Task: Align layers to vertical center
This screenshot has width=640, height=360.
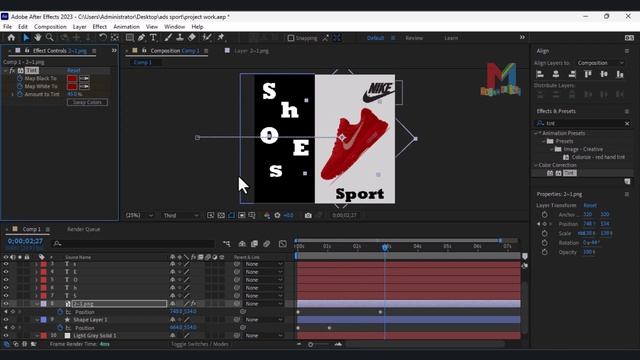Action: point(604,74)
